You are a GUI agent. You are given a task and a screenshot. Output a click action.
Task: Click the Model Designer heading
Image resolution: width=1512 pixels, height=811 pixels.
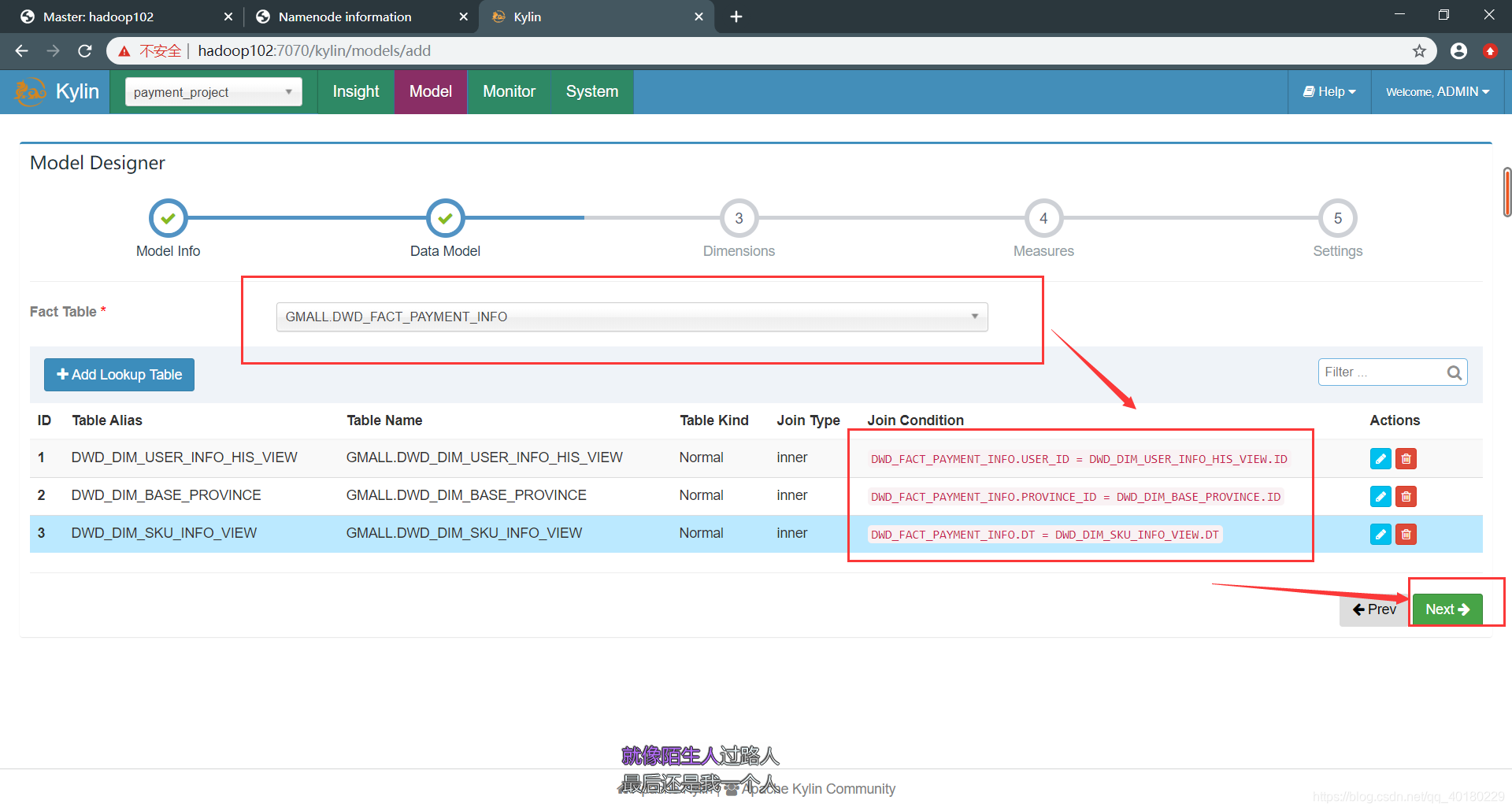[x=98, y=163]
